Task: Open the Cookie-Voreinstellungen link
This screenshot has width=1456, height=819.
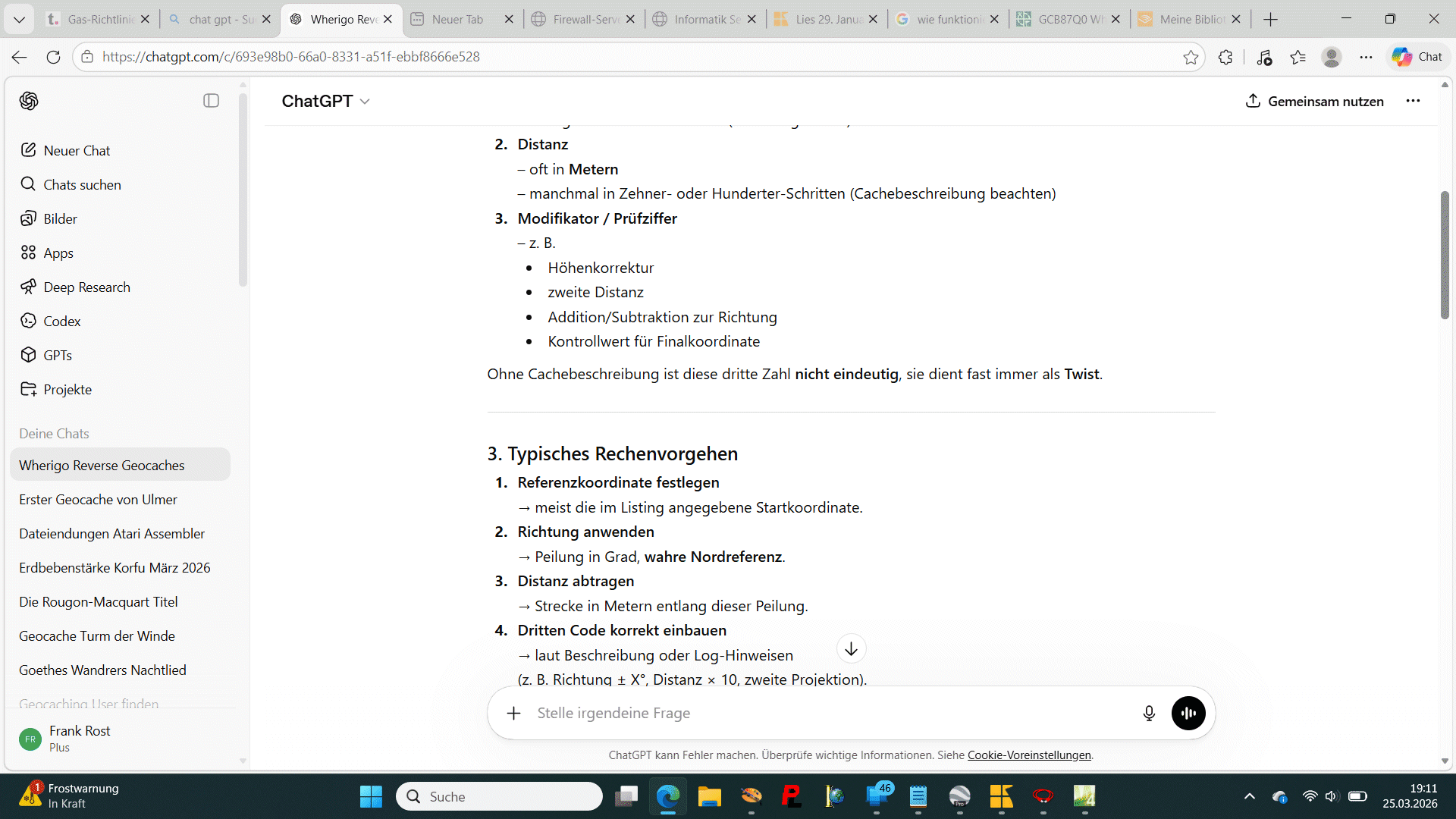Action: [1028, 755]
